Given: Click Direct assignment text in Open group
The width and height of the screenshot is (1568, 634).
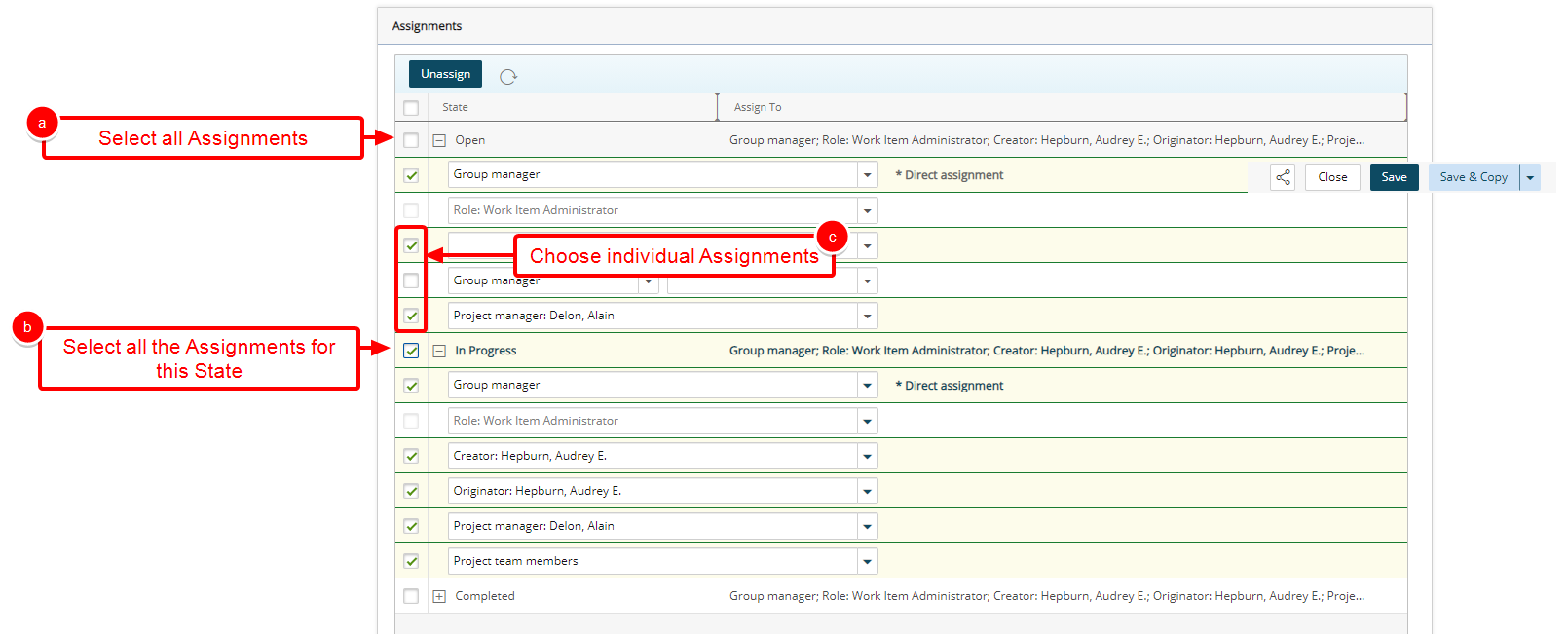Looking at the screenshot, I should [x=950, y=175].
